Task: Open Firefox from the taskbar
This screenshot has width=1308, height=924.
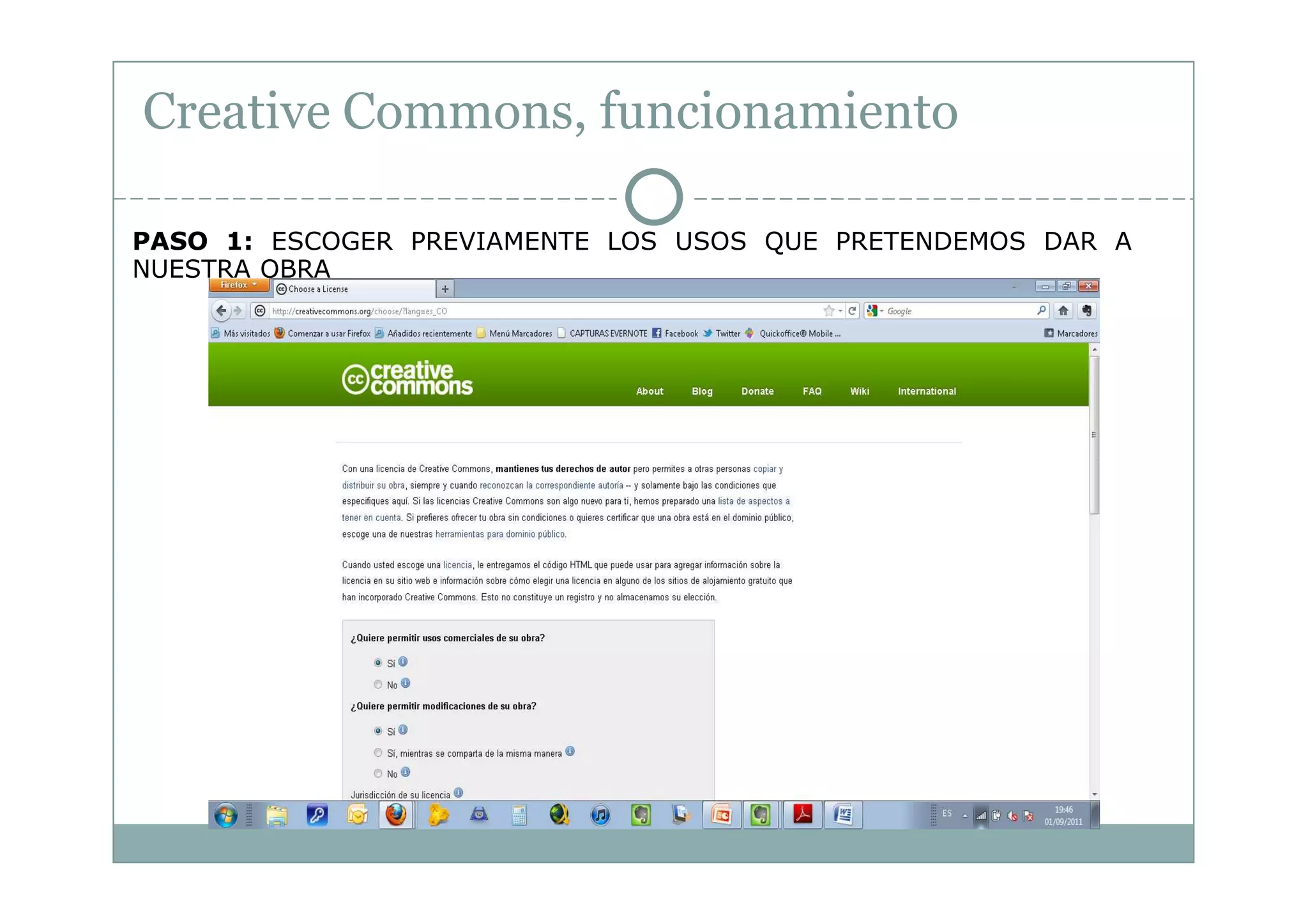Action: point(396,814)
